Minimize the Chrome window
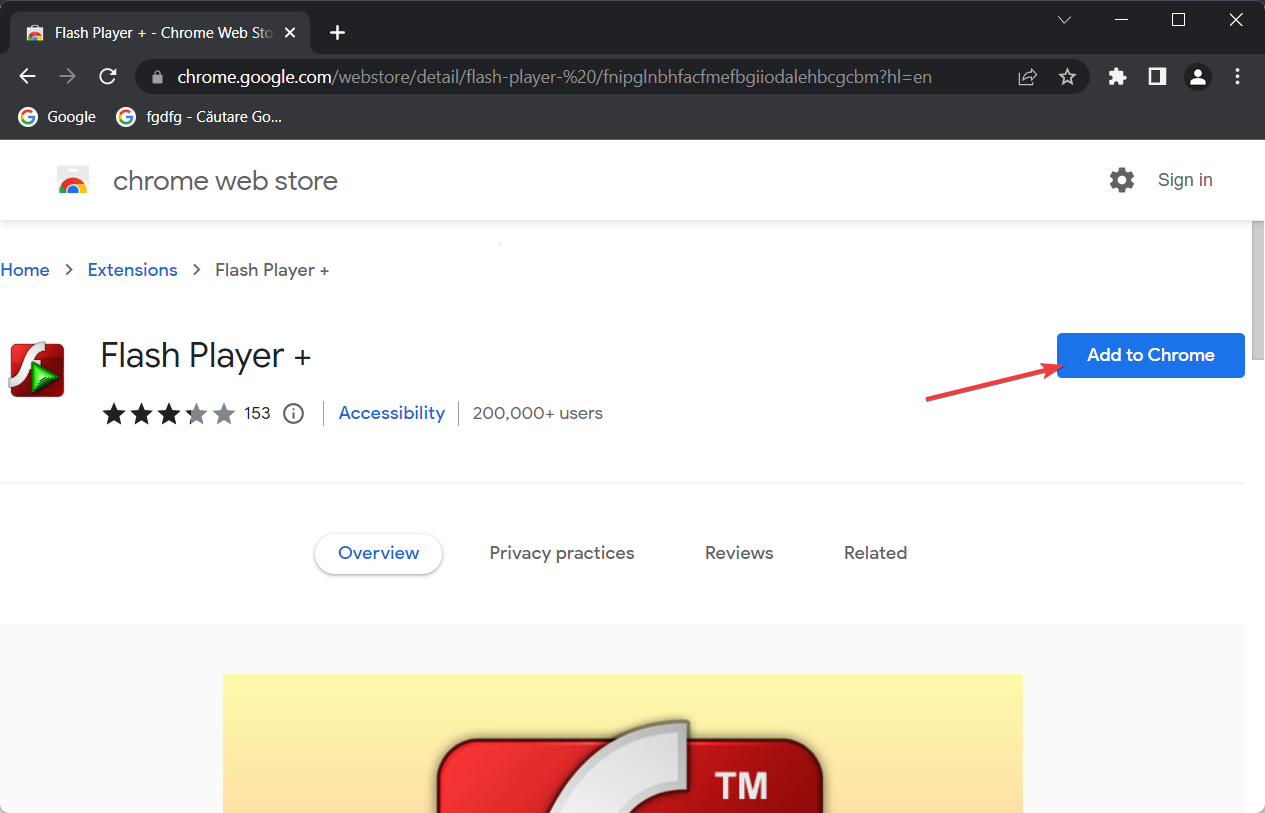Screen dimensions: 1265x813 tap(1122, 20)
